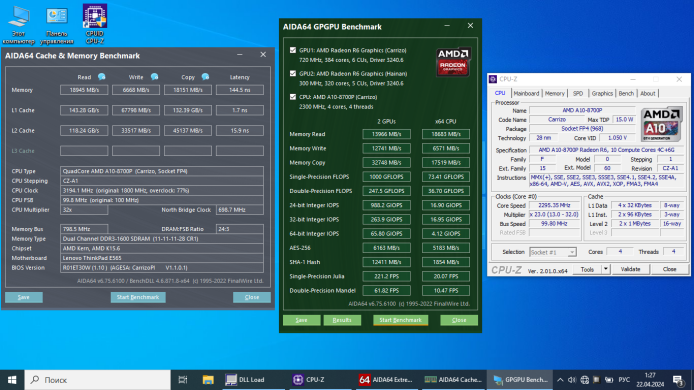Screen dimensions: 694x390
Task: Click the РУС input language indicator
Action: coord(624,380)
